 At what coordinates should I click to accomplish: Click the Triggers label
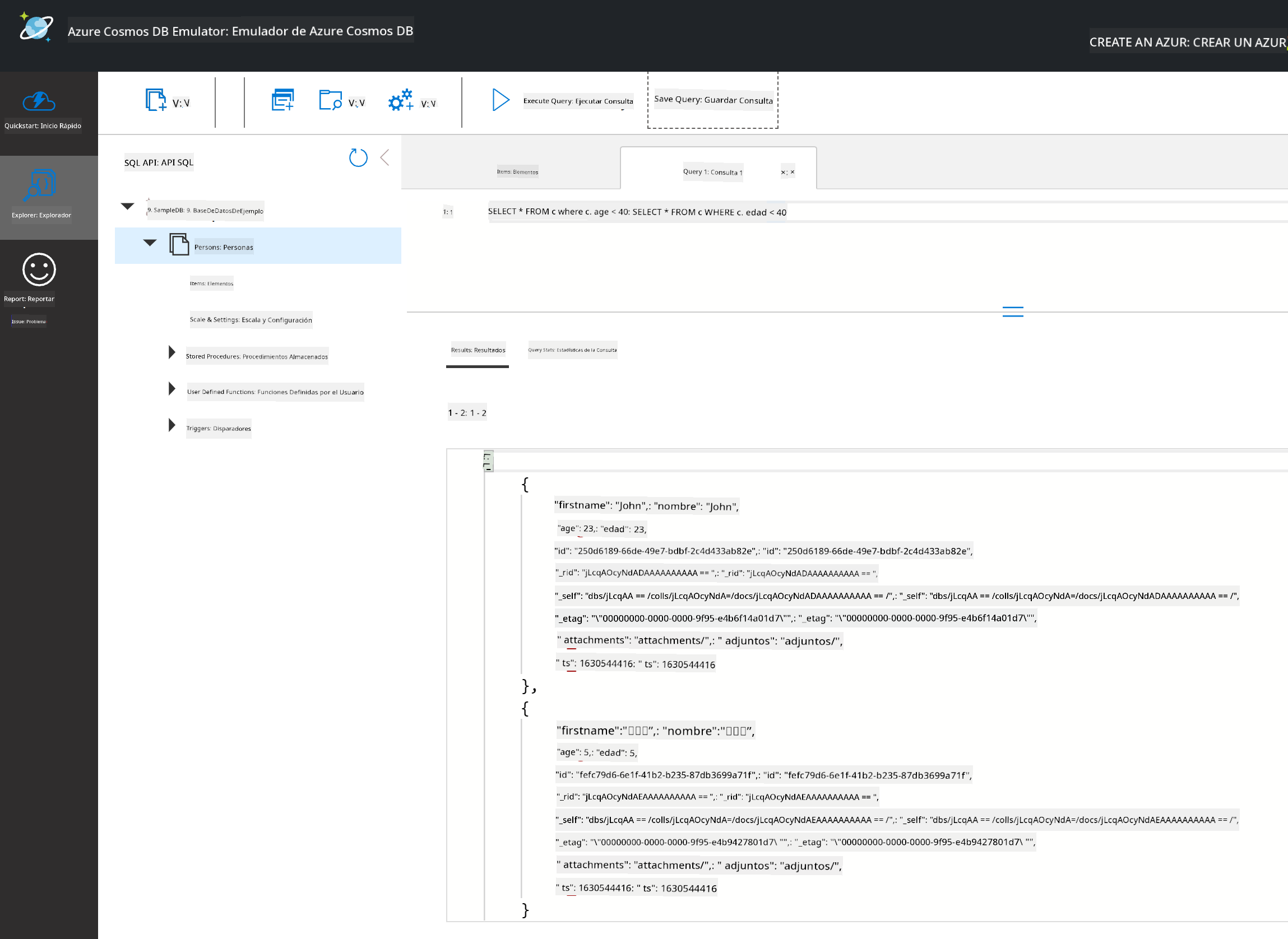click(x=219, y=428)
